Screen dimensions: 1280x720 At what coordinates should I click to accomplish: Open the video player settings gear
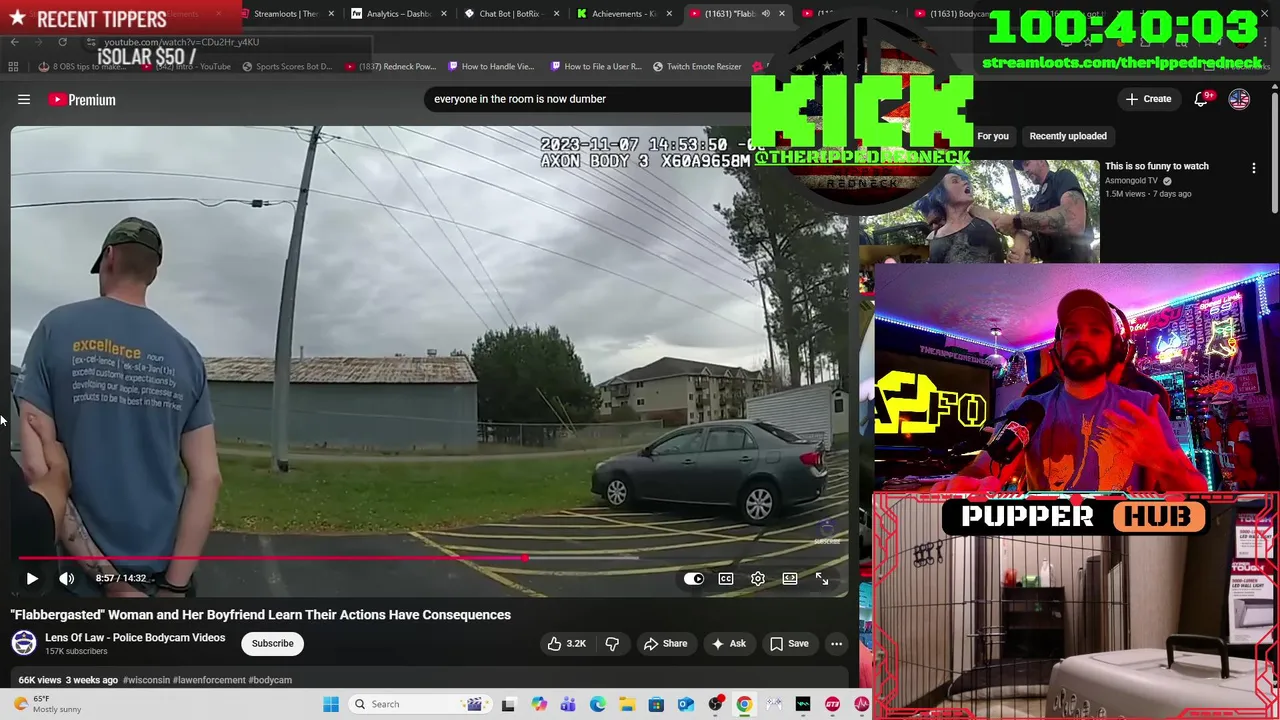point(758,578)
